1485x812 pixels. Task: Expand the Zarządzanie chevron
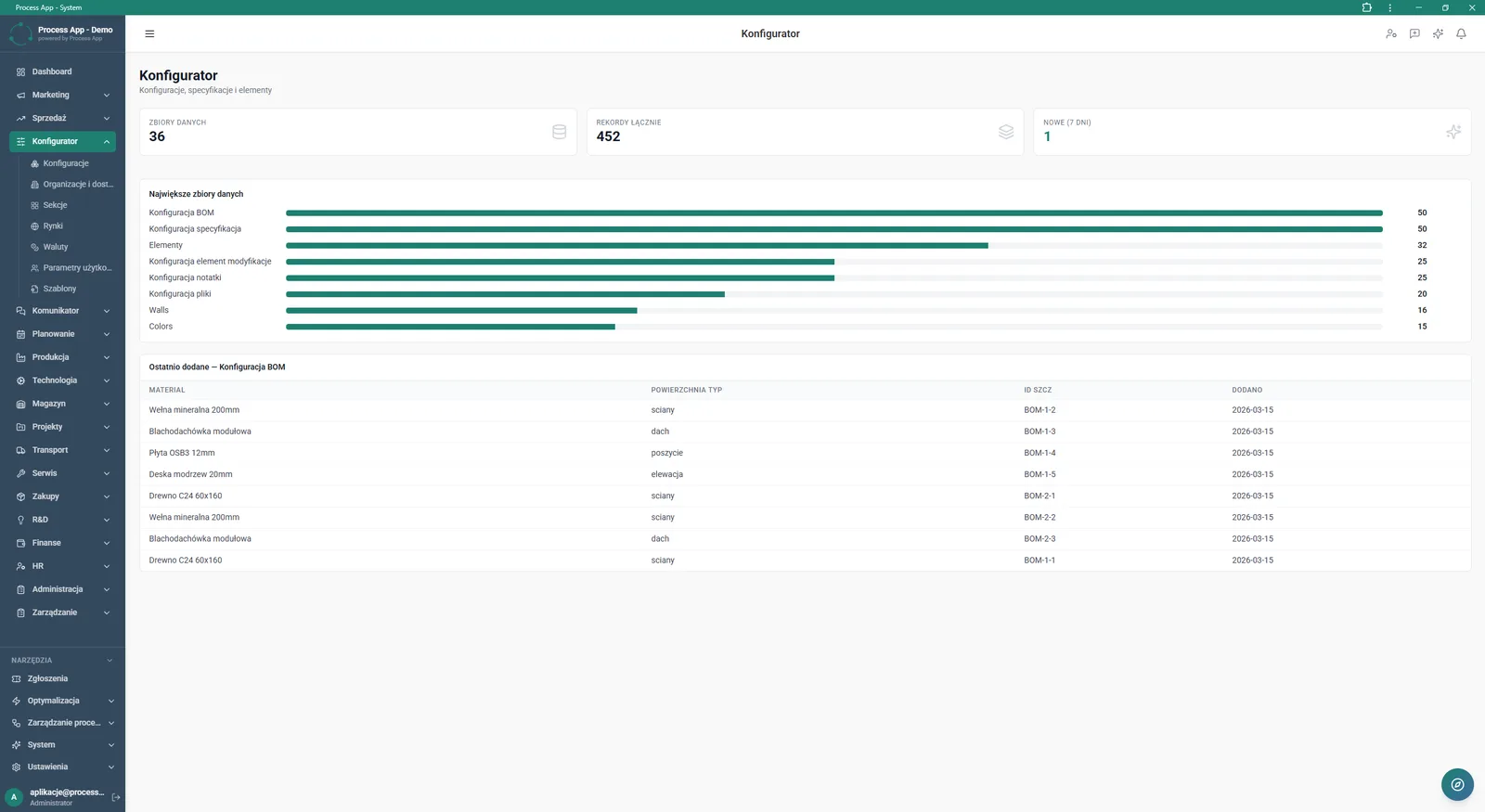[107, 612]
